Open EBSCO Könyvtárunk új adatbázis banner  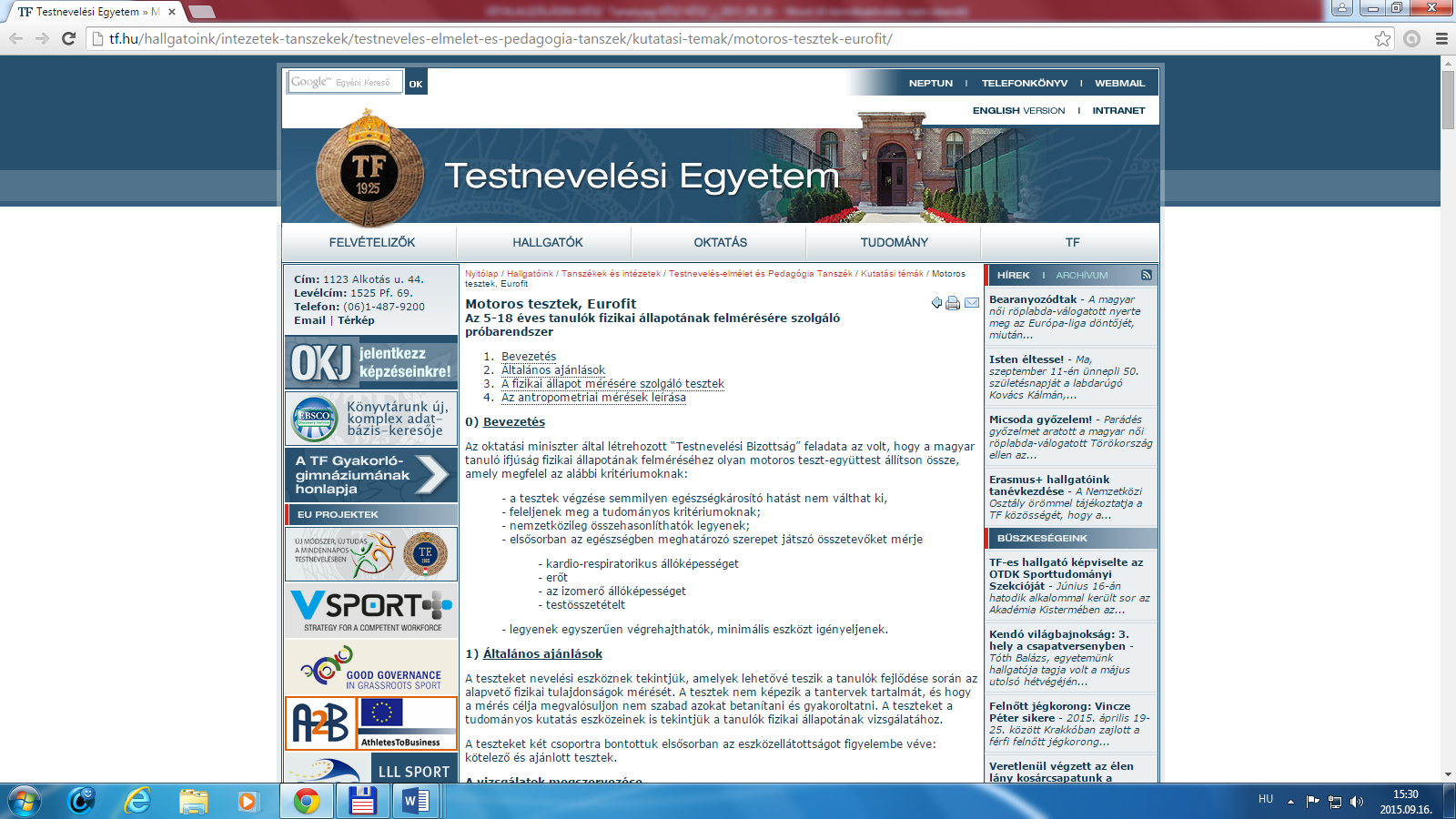[370, 419]
